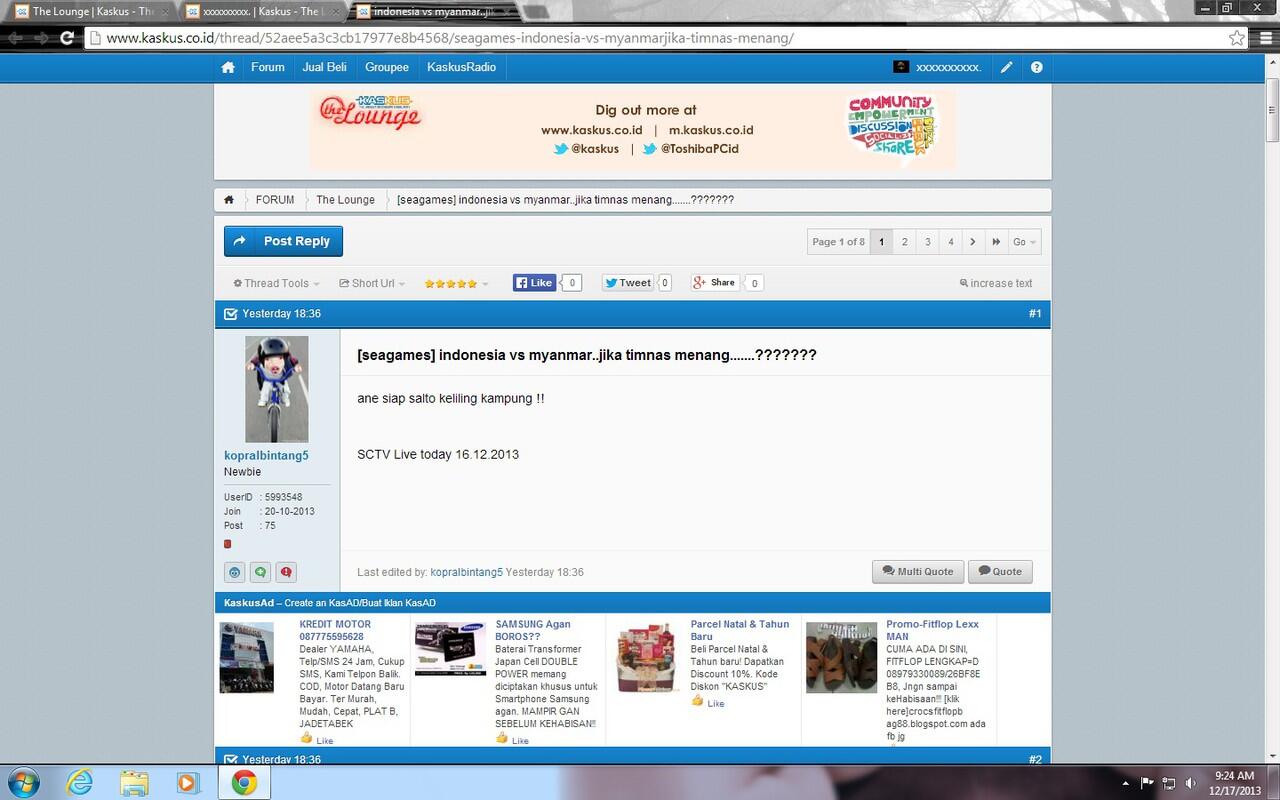Click the blue view profile icon under the avatar
This screenshot has width=1280, height=800.
[234, 572]
